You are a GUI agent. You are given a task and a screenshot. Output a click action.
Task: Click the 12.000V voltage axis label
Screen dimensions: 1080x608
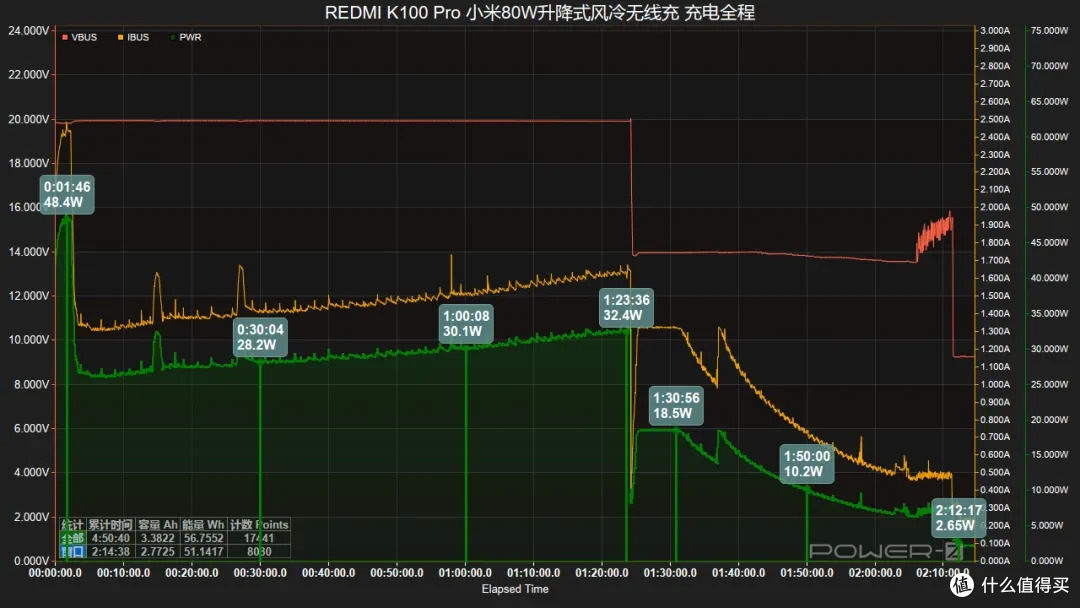[28, 295]
